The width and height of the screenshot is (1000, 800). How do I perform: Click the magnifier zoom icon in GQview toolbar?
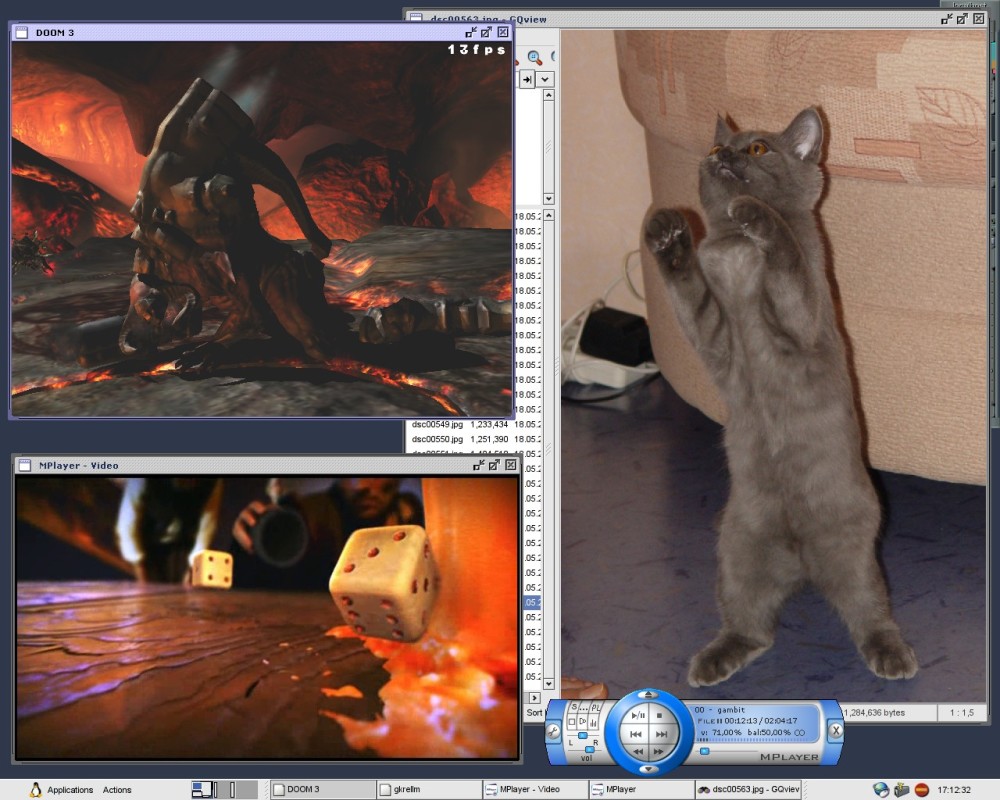534,58
